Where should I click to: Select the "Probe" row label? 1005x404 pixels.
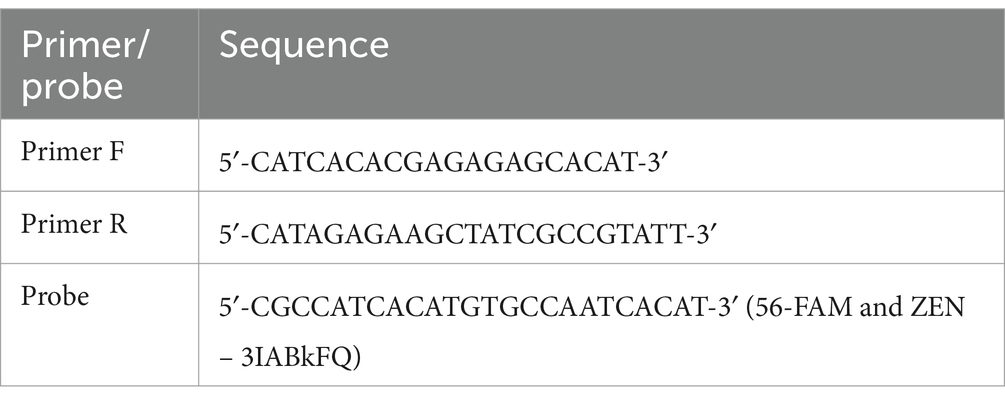tap(55, 296)
